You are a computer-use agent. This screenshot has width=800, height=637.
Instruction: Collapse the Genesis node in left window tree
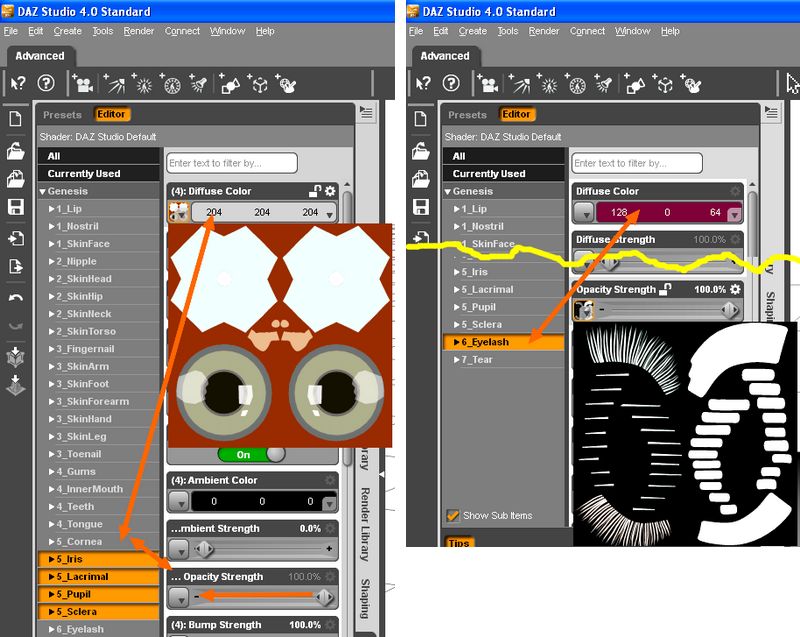click(x=42, y=191)
